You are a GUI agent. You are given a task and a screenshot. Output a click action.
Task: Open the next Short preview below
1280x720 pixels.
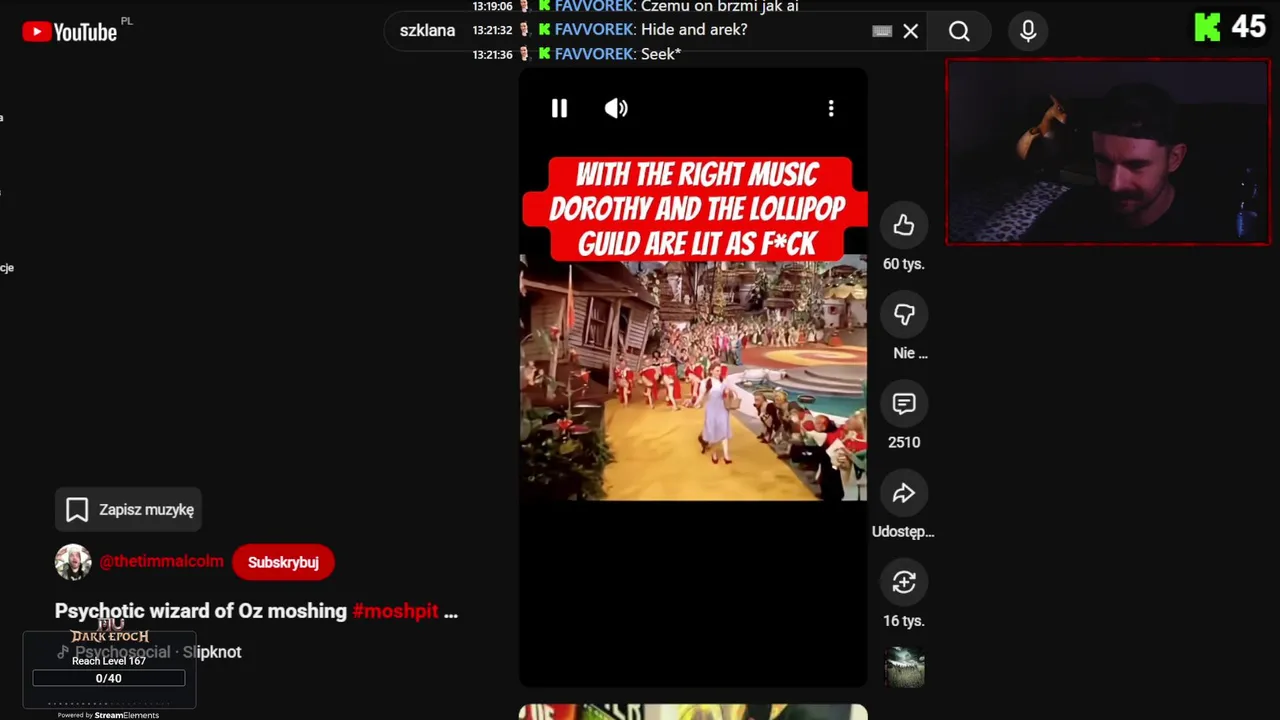693,712
